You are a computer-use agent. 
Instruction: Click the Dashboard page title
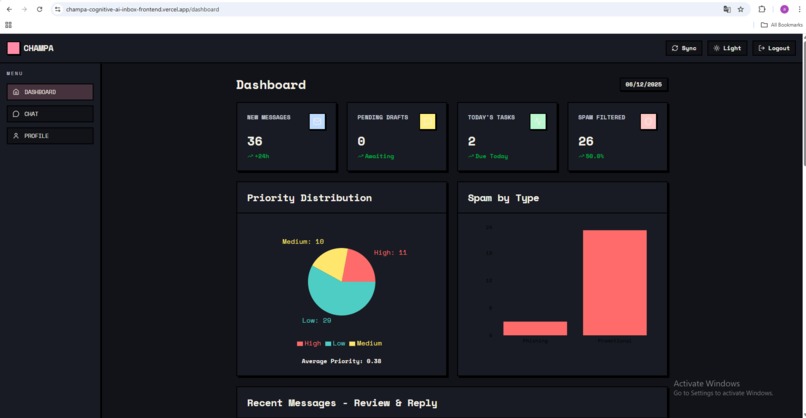coord(271,85)
